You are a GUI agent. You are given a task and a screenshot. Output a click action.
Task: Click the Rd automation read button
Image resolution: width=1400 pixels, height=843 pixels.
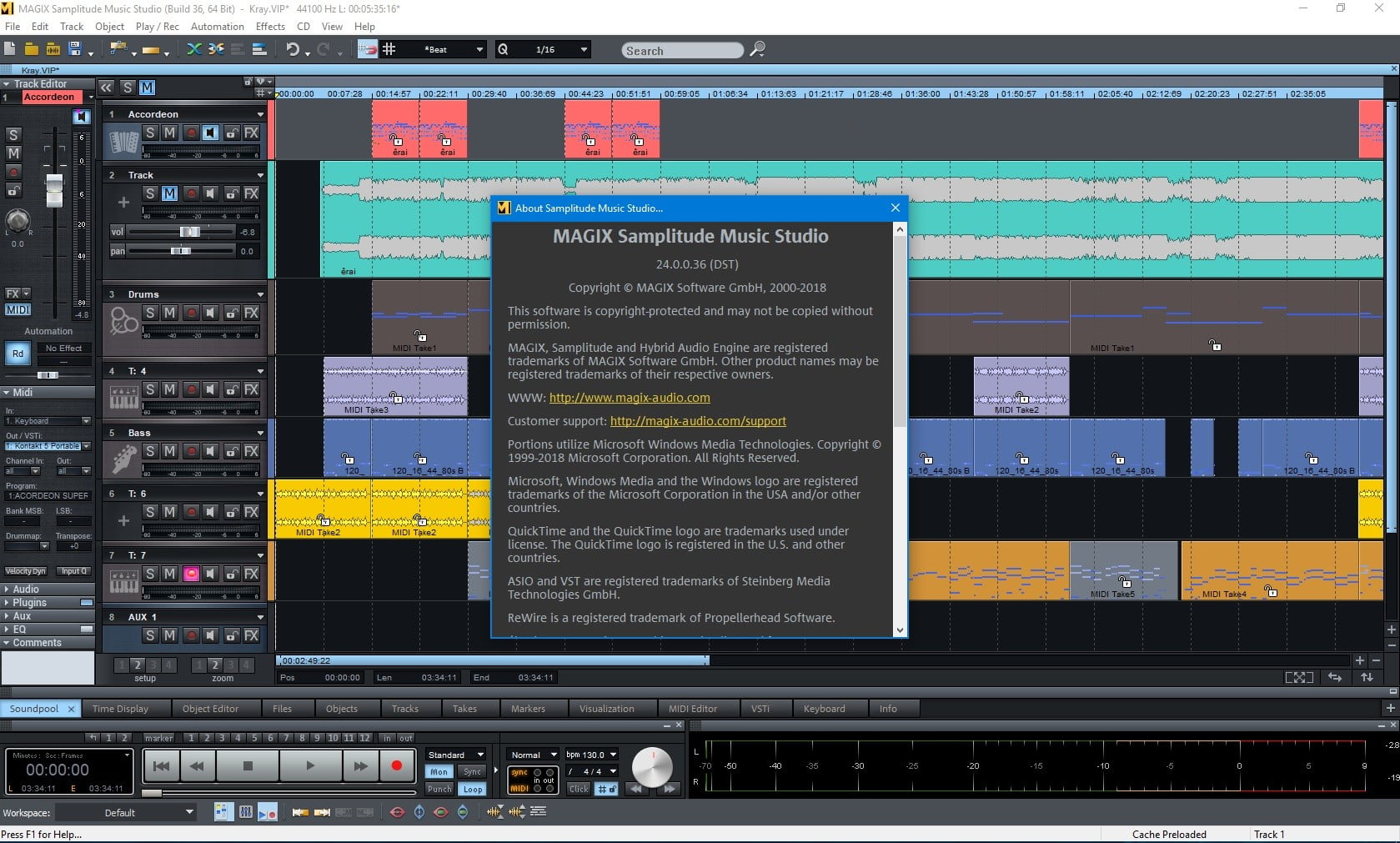[18, 354]
